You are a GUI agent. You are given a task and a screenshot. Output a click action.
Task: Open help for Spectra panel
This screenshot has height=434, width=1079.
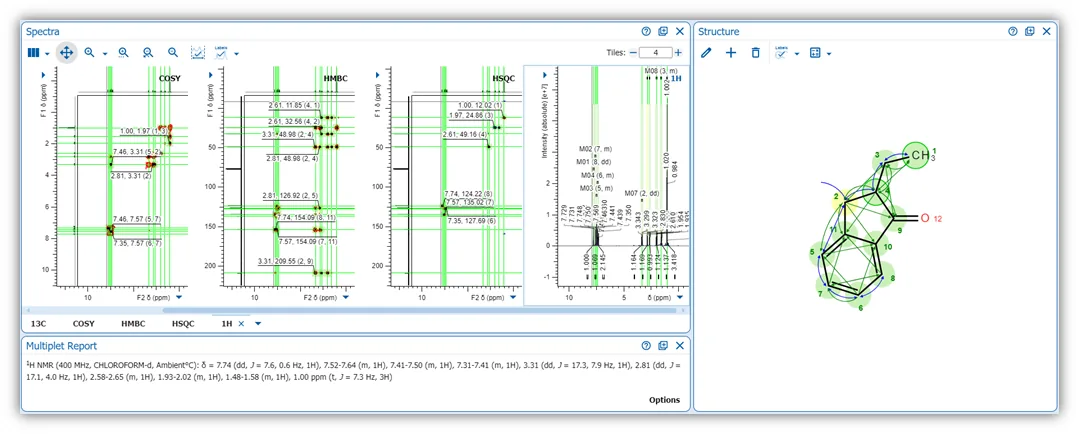tap(646, 31)
